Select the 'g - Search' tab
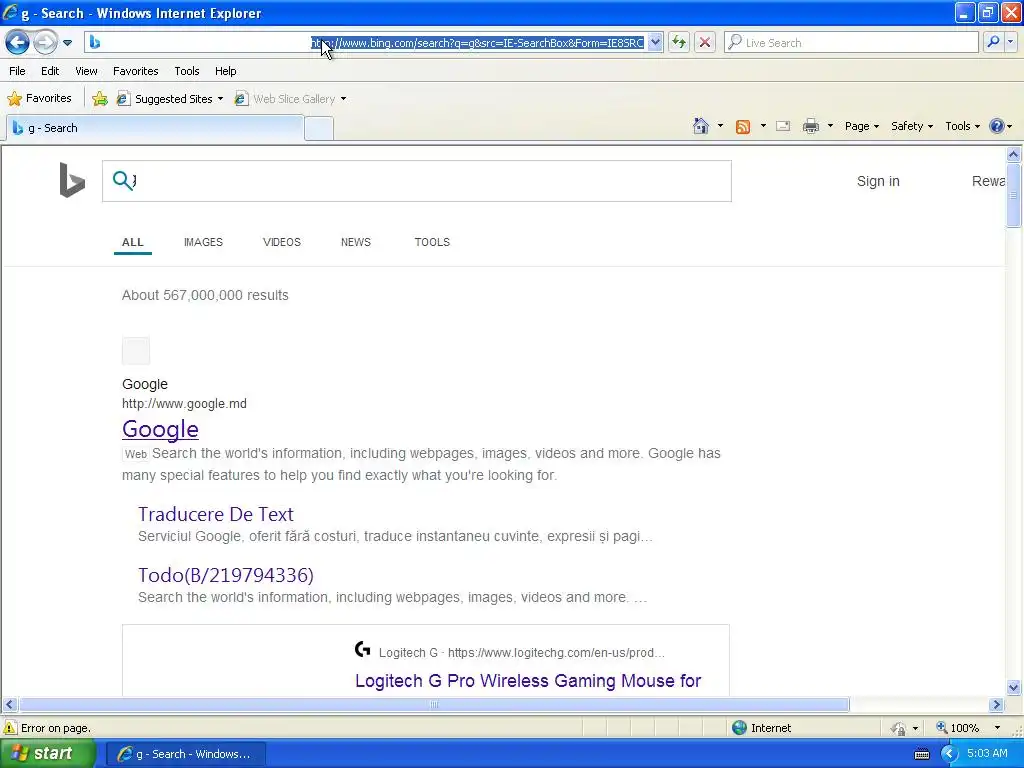The image size is (1024, 768). point(155,128)
